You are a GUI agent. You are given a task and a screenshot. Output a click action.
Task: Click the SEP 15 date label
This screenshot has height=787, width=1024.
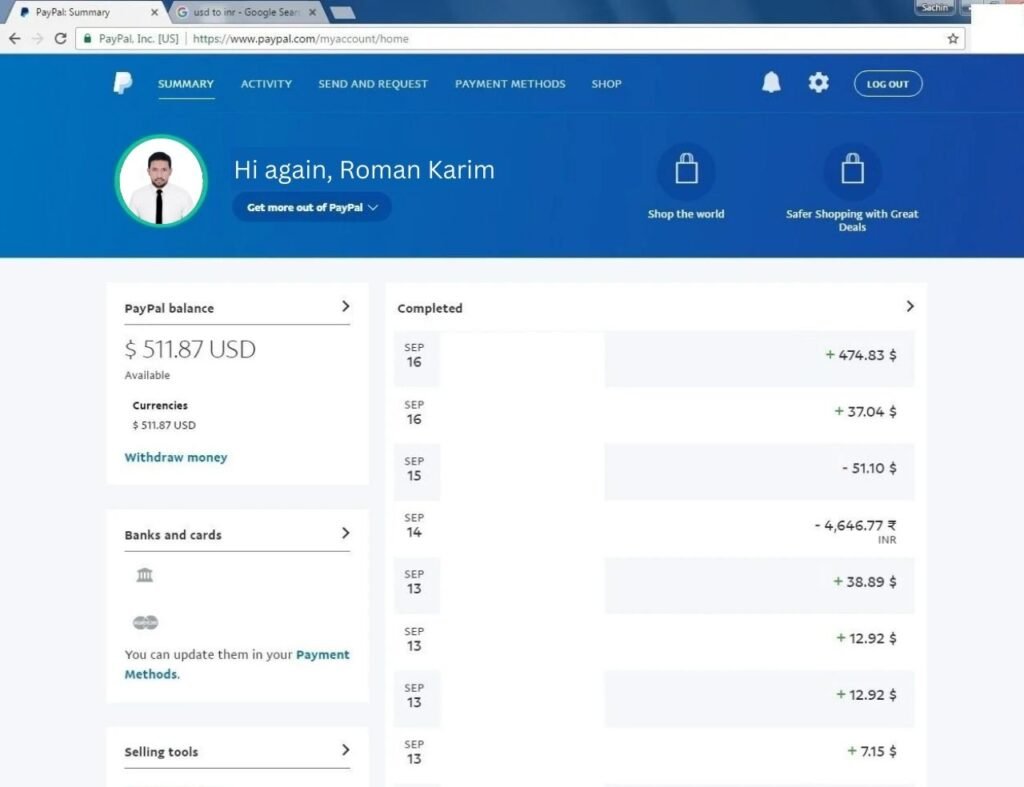(x=414, y=469)
